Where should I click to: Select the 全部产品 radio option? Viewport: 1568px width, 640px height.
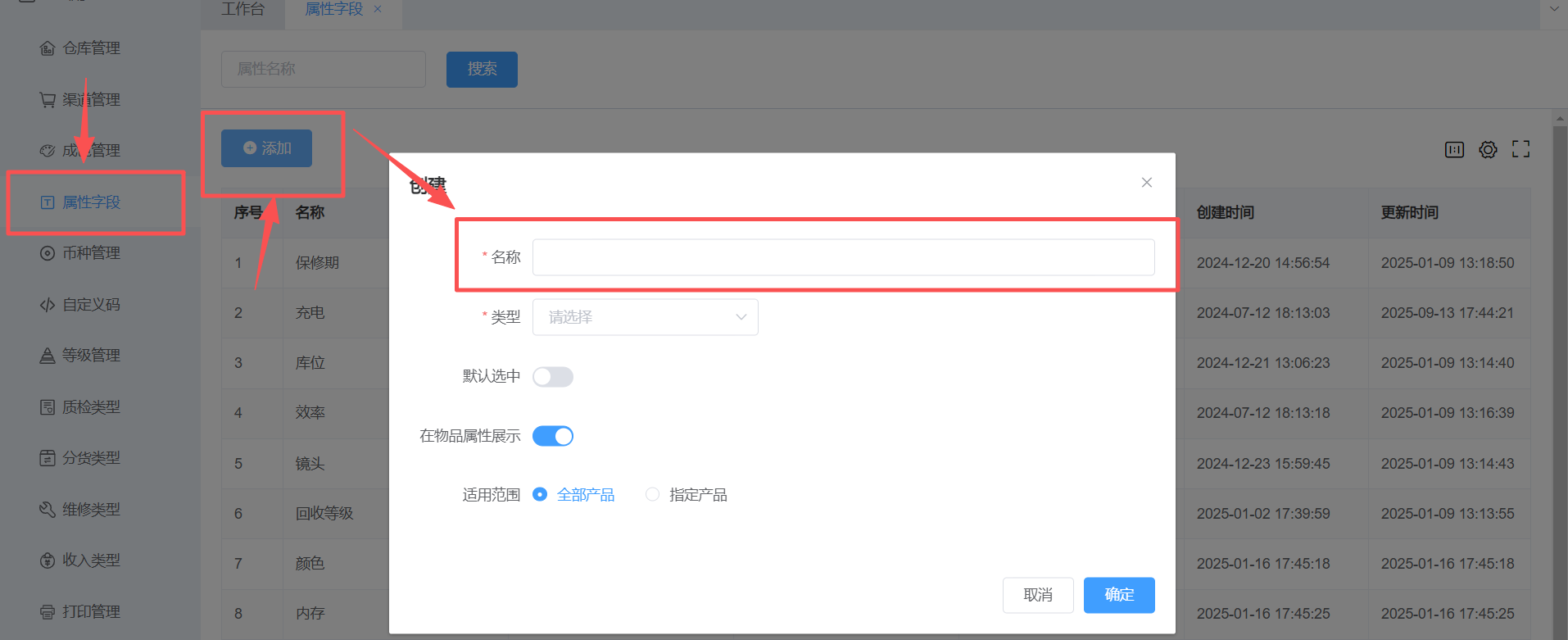pos(540,495)
